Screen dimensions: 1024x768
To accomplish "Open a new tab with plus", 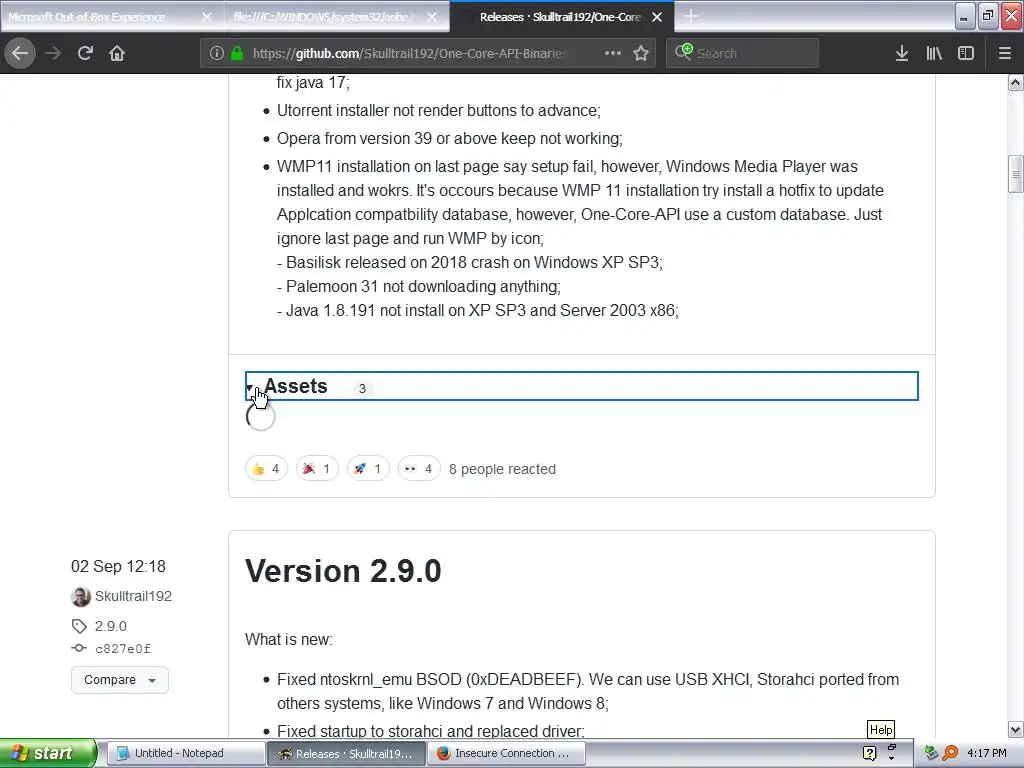I will click(x=690, y=16).
